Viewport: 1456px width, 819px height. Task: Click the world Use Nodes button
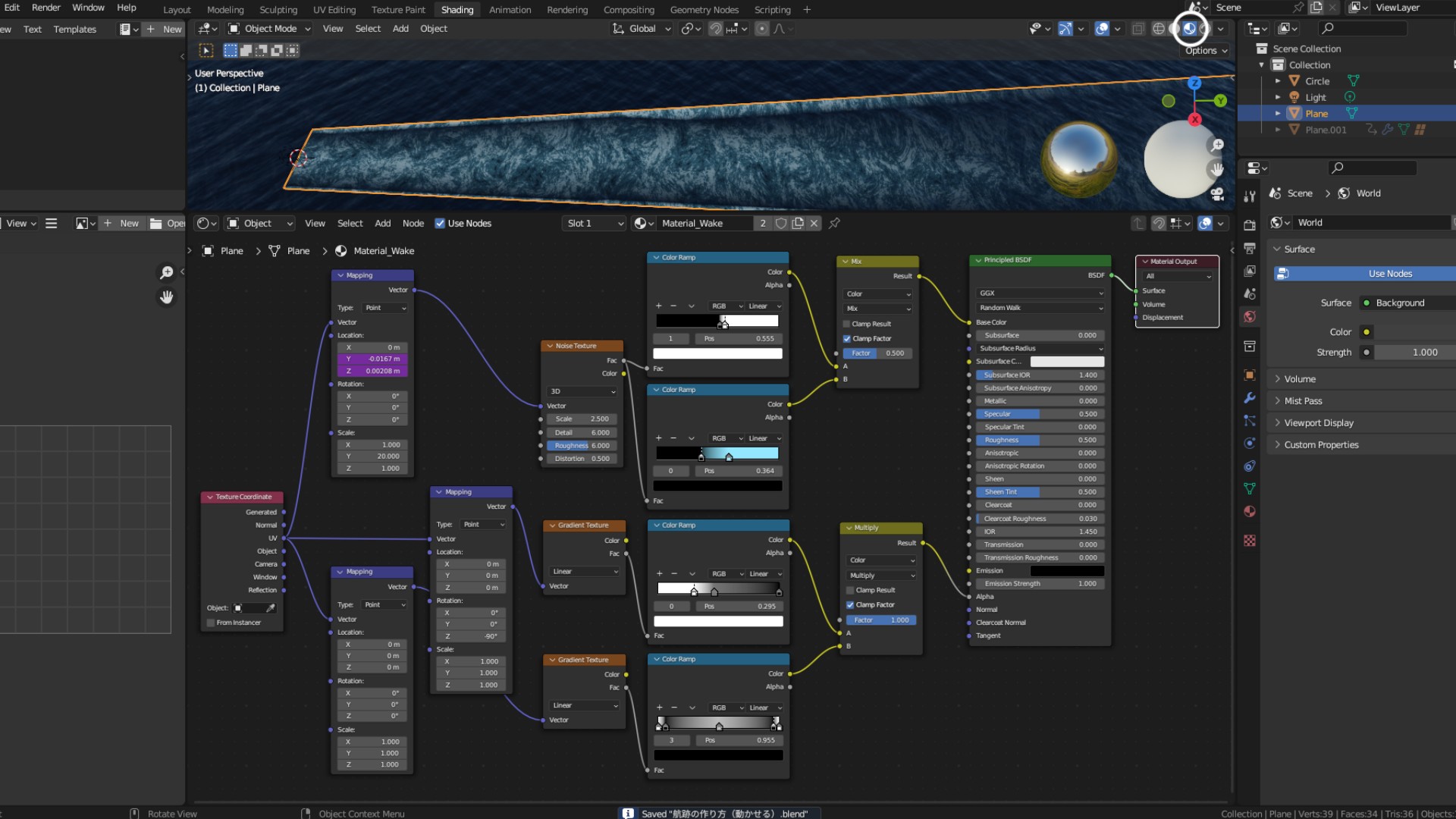tap(1389, 274)
